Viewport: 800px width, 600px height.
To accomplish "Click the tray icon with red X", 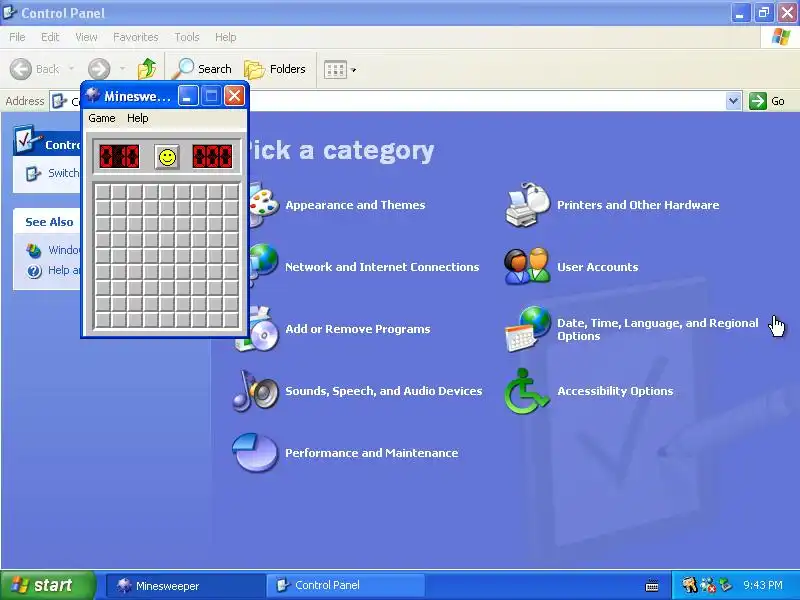I will coord(708,585).
